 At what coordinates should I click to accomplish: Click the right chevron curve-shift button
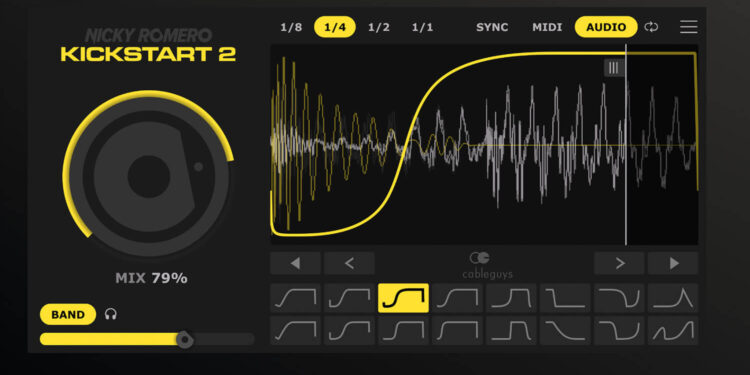[619, 263]
